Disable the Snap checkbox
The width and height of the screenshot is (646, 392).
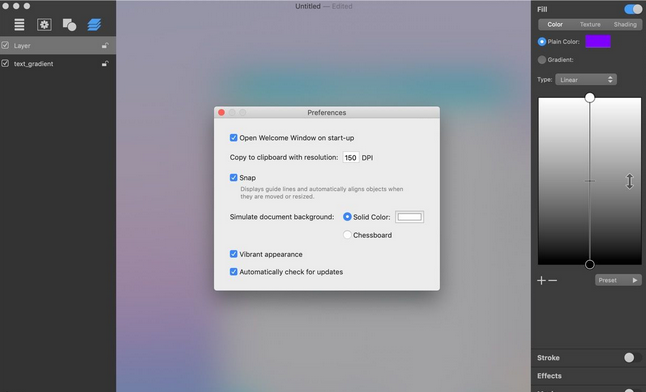[x=234, y=177]
